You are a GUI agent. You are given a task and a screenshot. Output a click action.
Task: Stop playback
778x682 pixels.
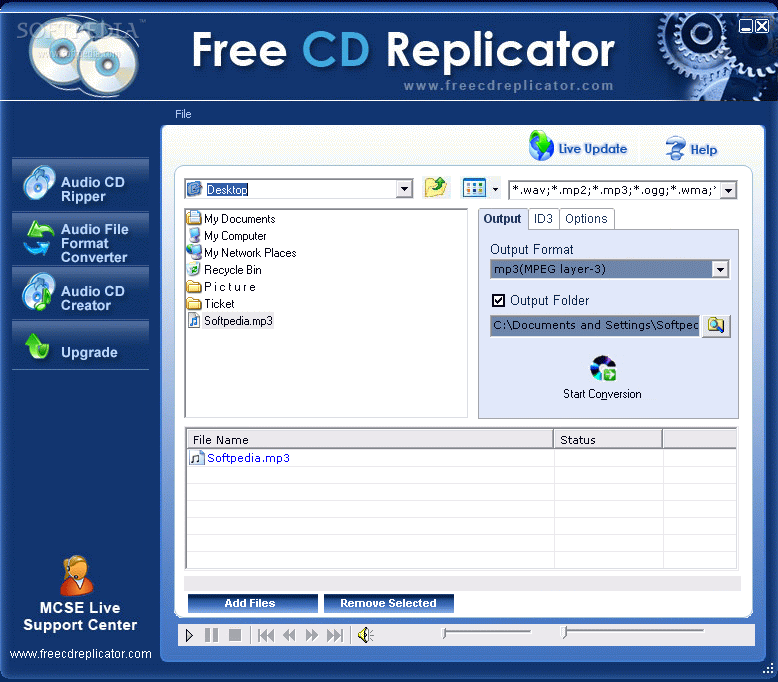click(x=235, y=635)
